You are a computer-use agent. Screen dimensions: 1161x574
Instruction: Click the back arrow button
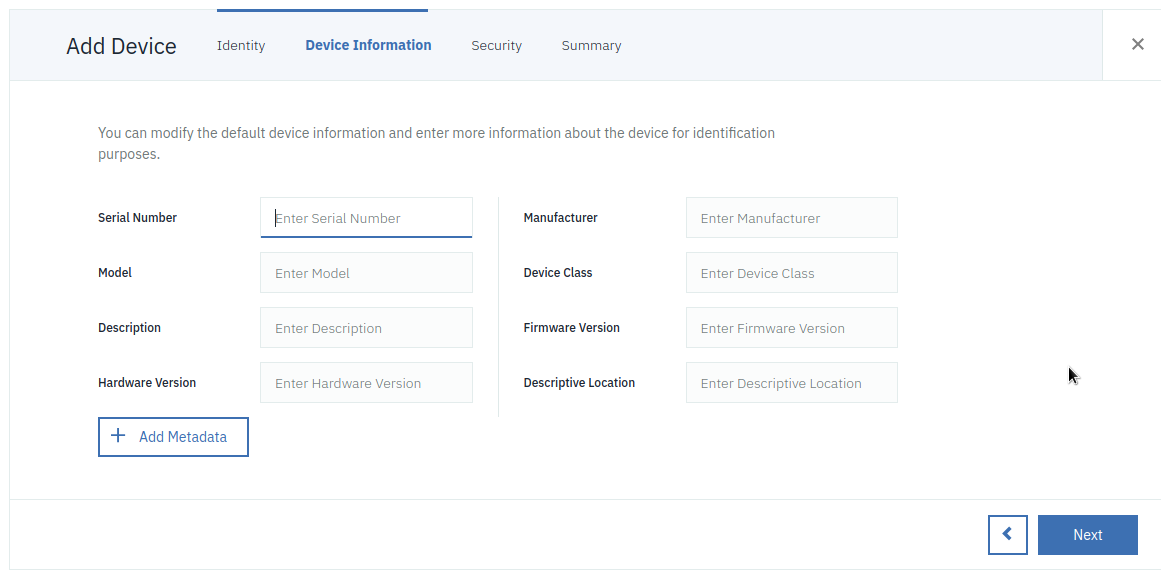(1007, 534)
